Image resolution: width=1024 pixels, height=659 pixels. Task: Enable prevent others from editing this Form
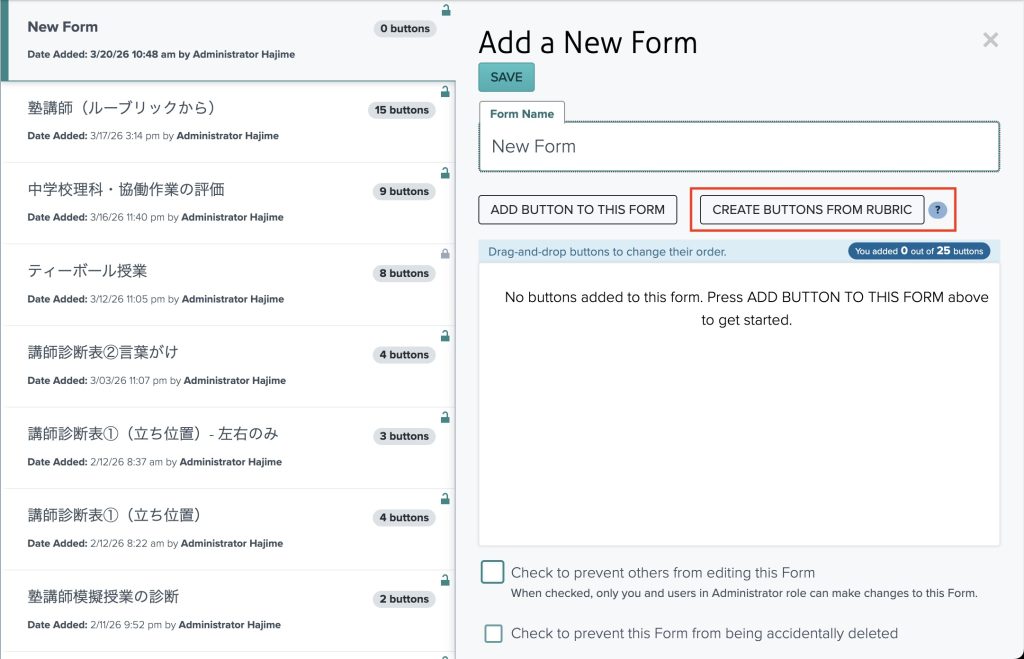pos(492,573)
